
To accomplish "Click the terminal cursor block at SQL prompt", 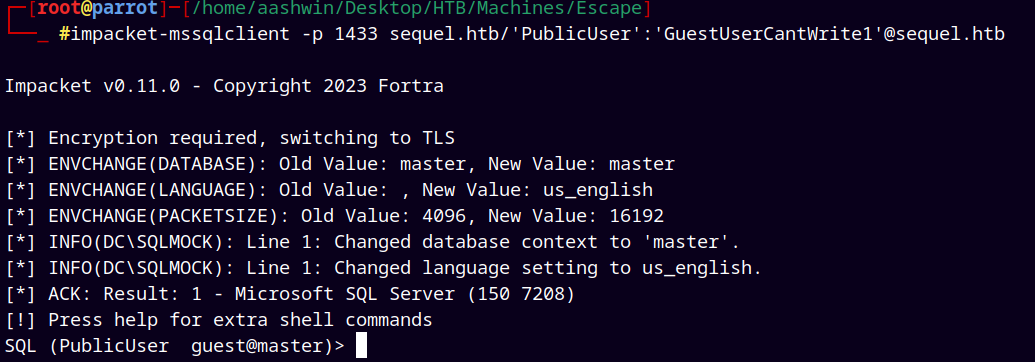I will coord(361,346).
